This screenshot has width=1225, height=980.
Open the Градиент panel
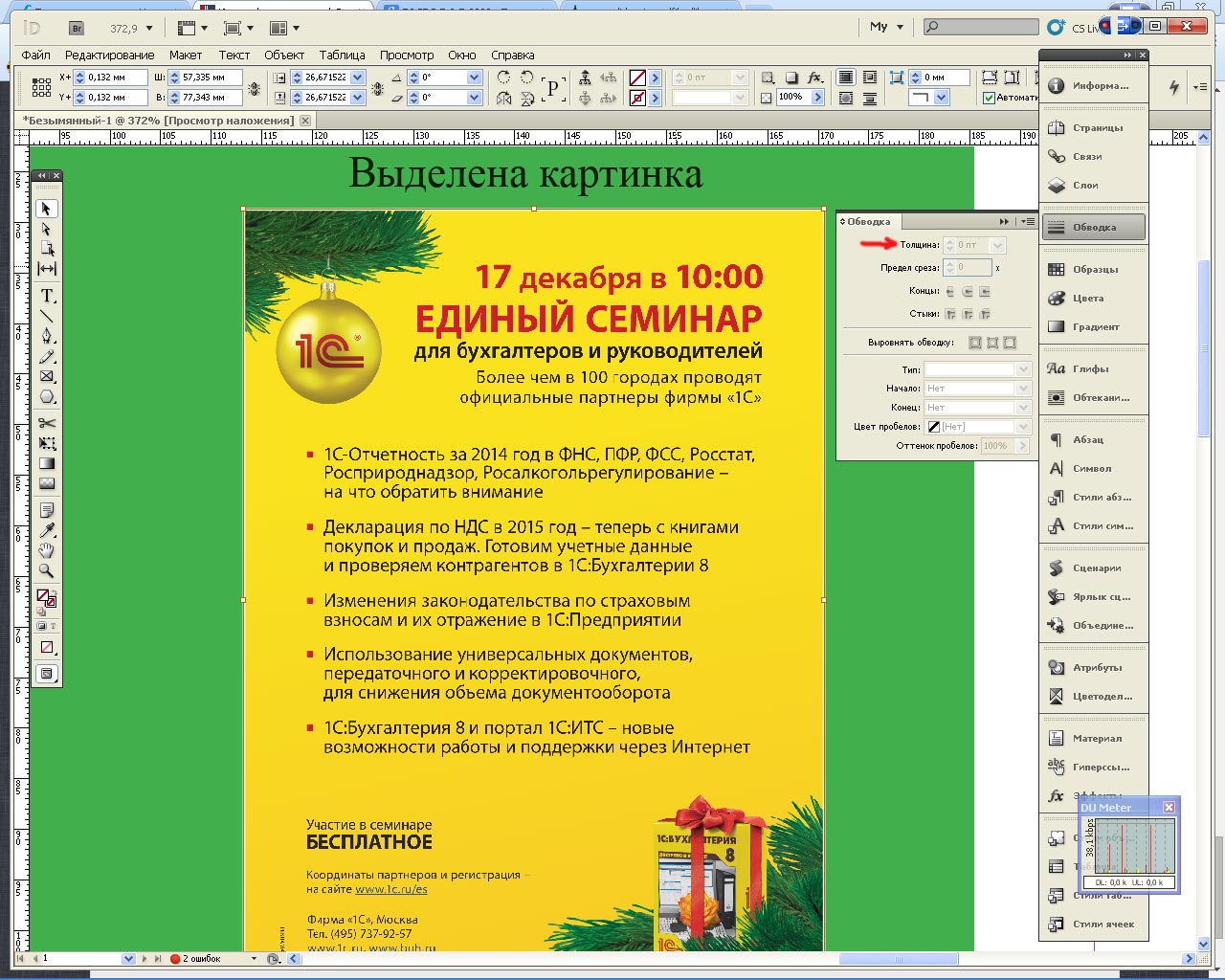pyautogui.click(x=1094, y=327)
